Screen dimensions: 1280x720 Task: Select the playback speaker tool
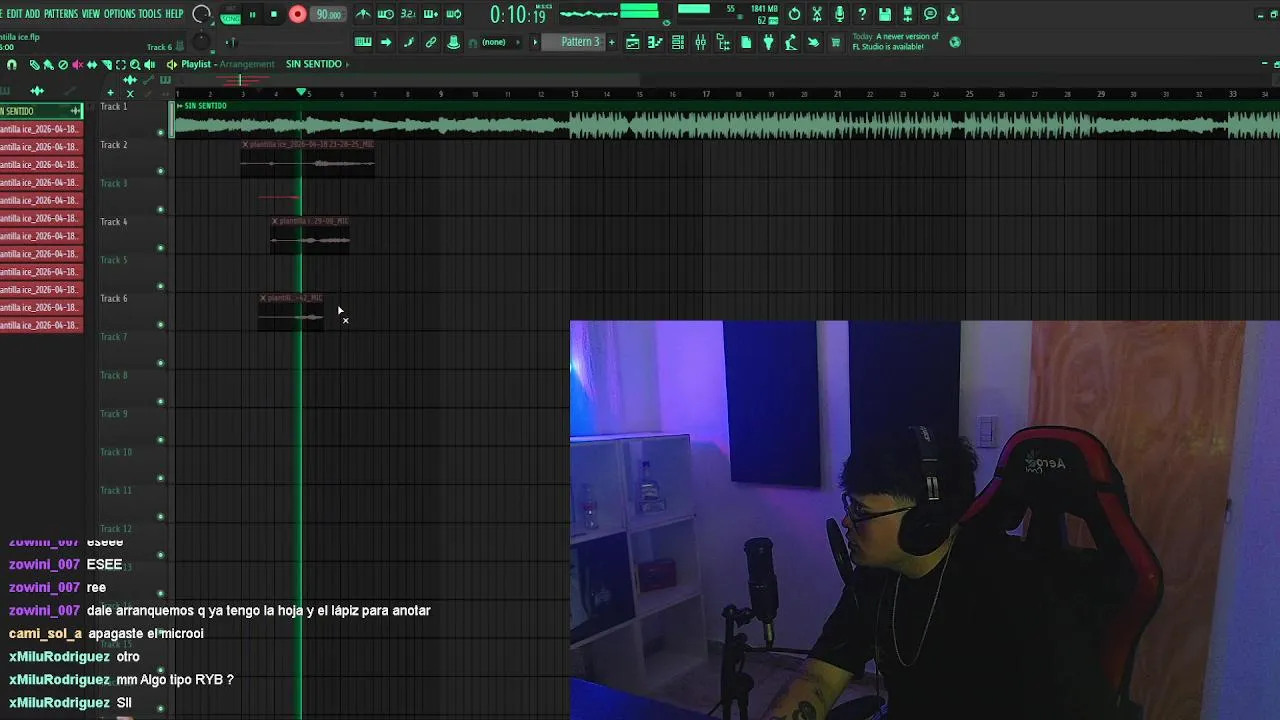150,64
